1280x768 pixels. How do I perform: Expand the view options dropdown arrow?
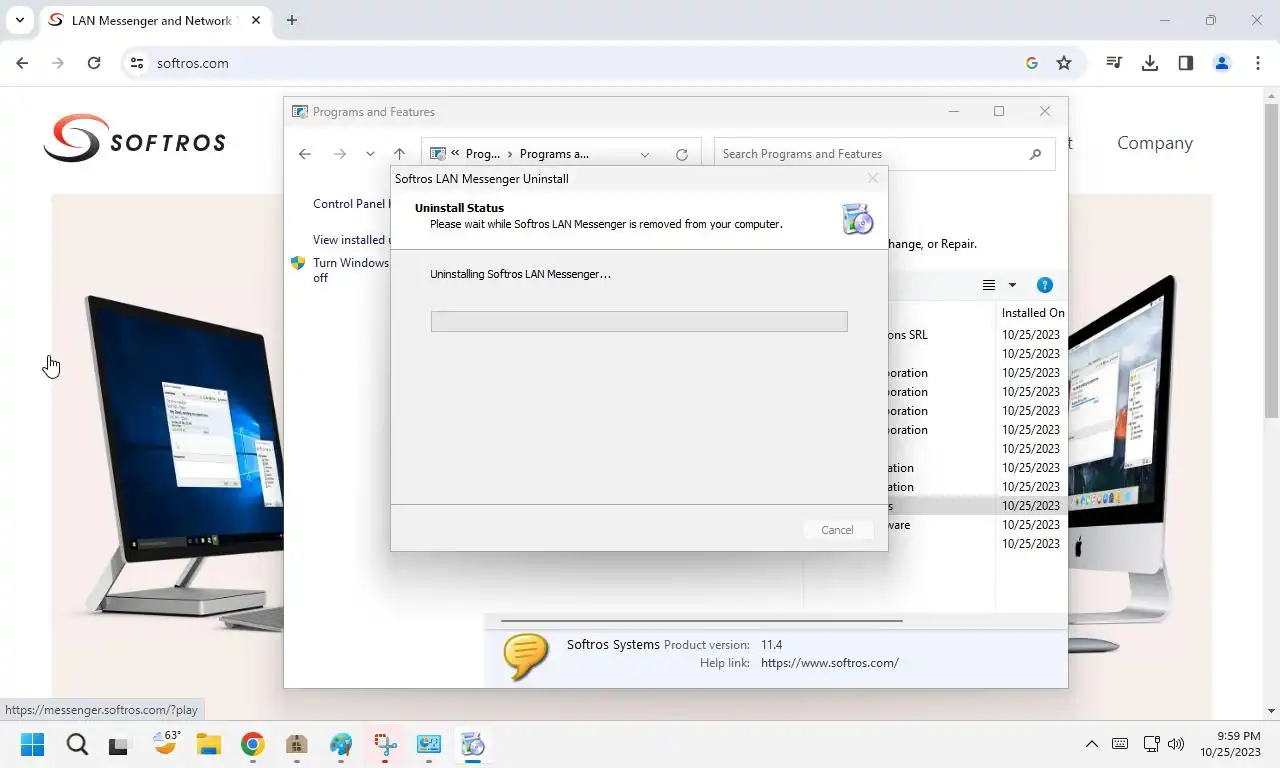coord(1012,285)
